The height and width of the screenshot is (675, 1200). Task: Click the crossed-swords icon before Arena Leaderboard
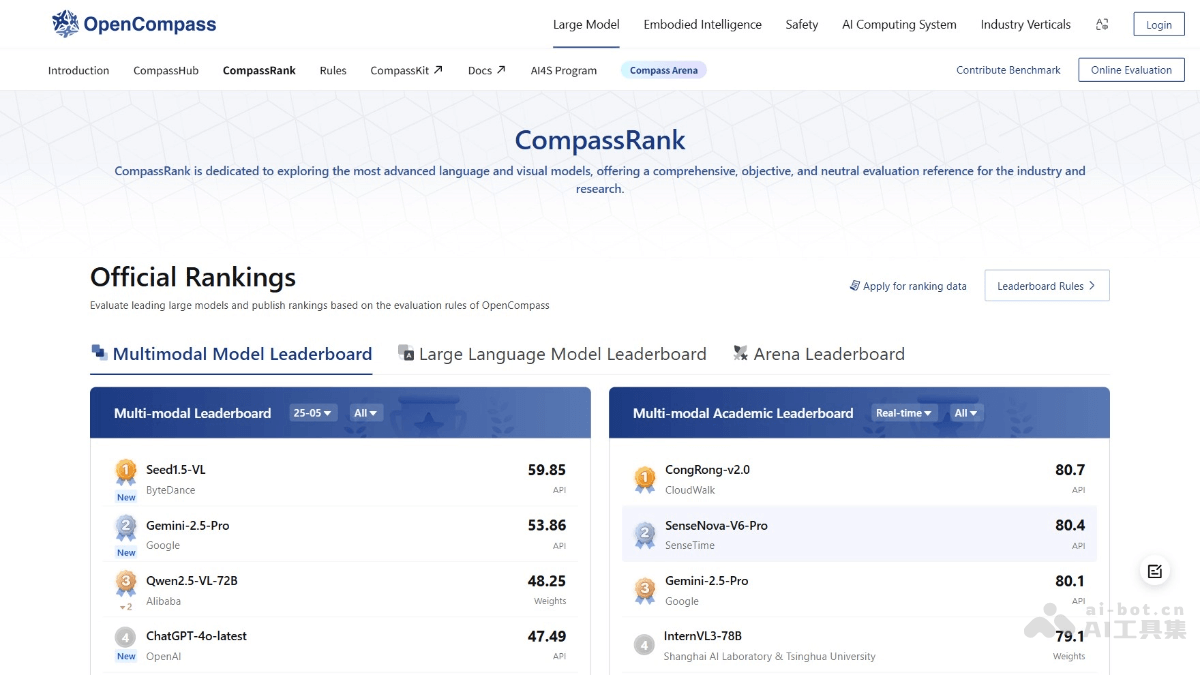pos(740,353)
